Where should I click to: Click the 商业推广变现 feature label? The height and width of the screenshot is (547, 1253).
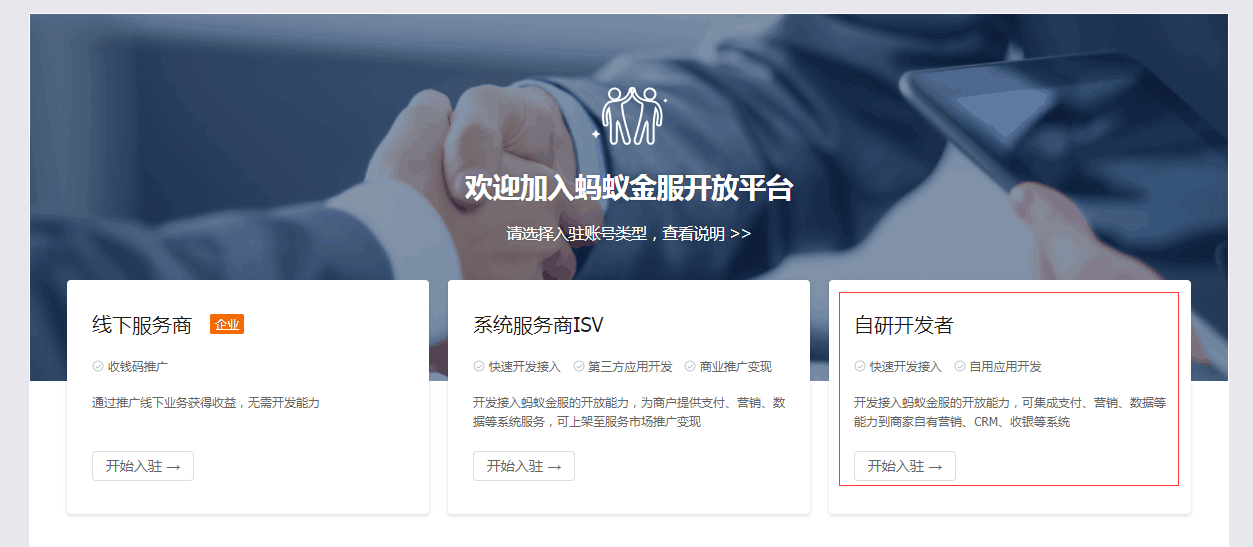pos(736,366)
